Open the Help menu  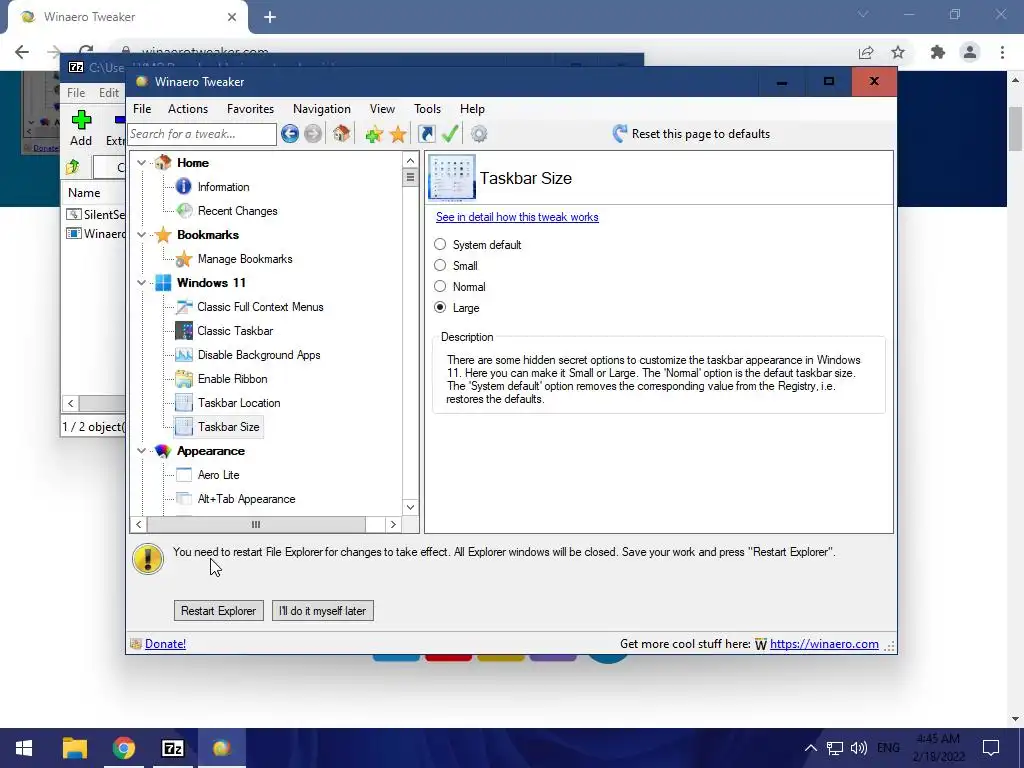click(x=472, y=109)
